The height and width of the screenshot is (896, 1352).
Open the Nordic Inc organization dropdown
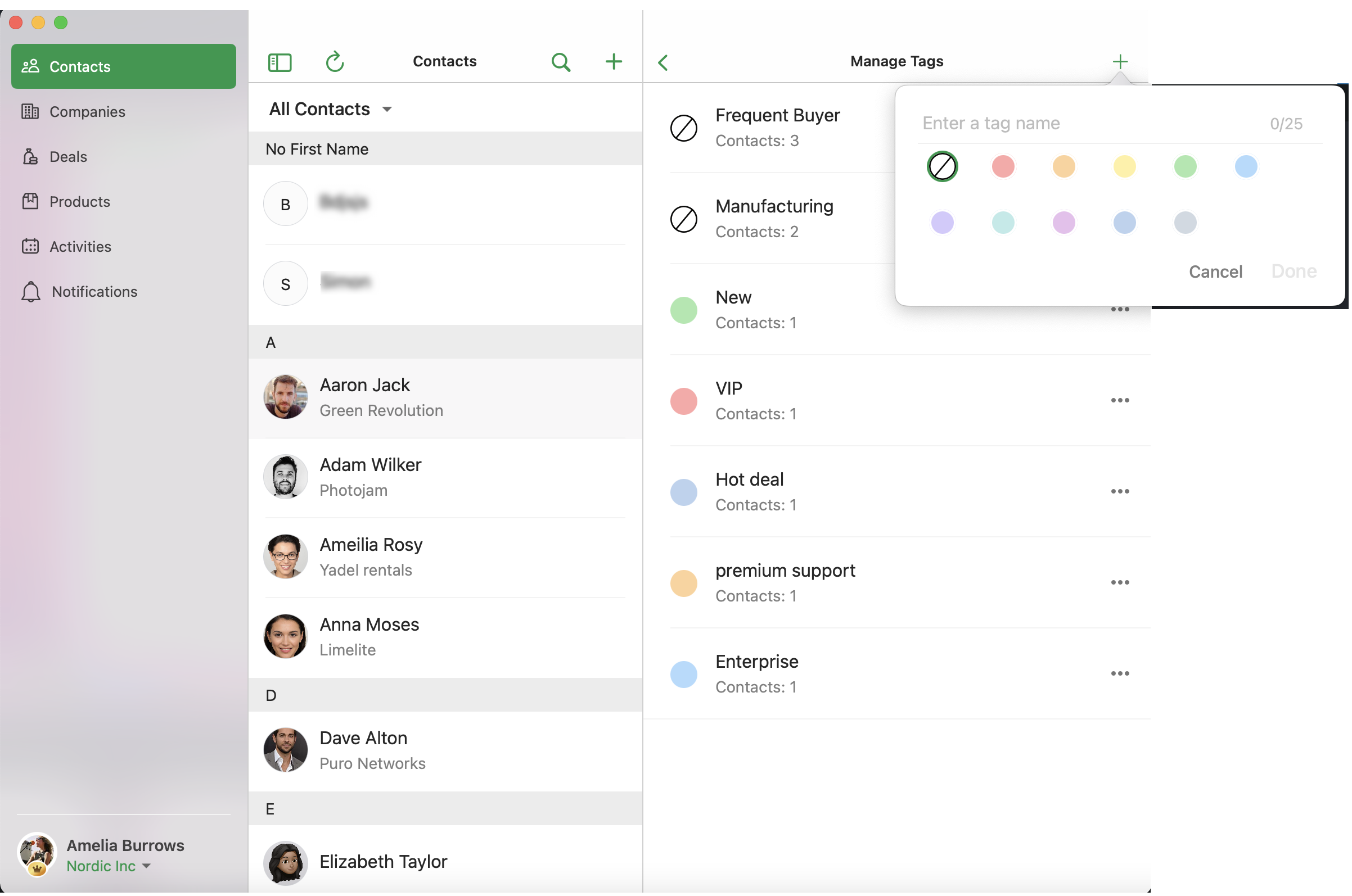pos(109,866)
